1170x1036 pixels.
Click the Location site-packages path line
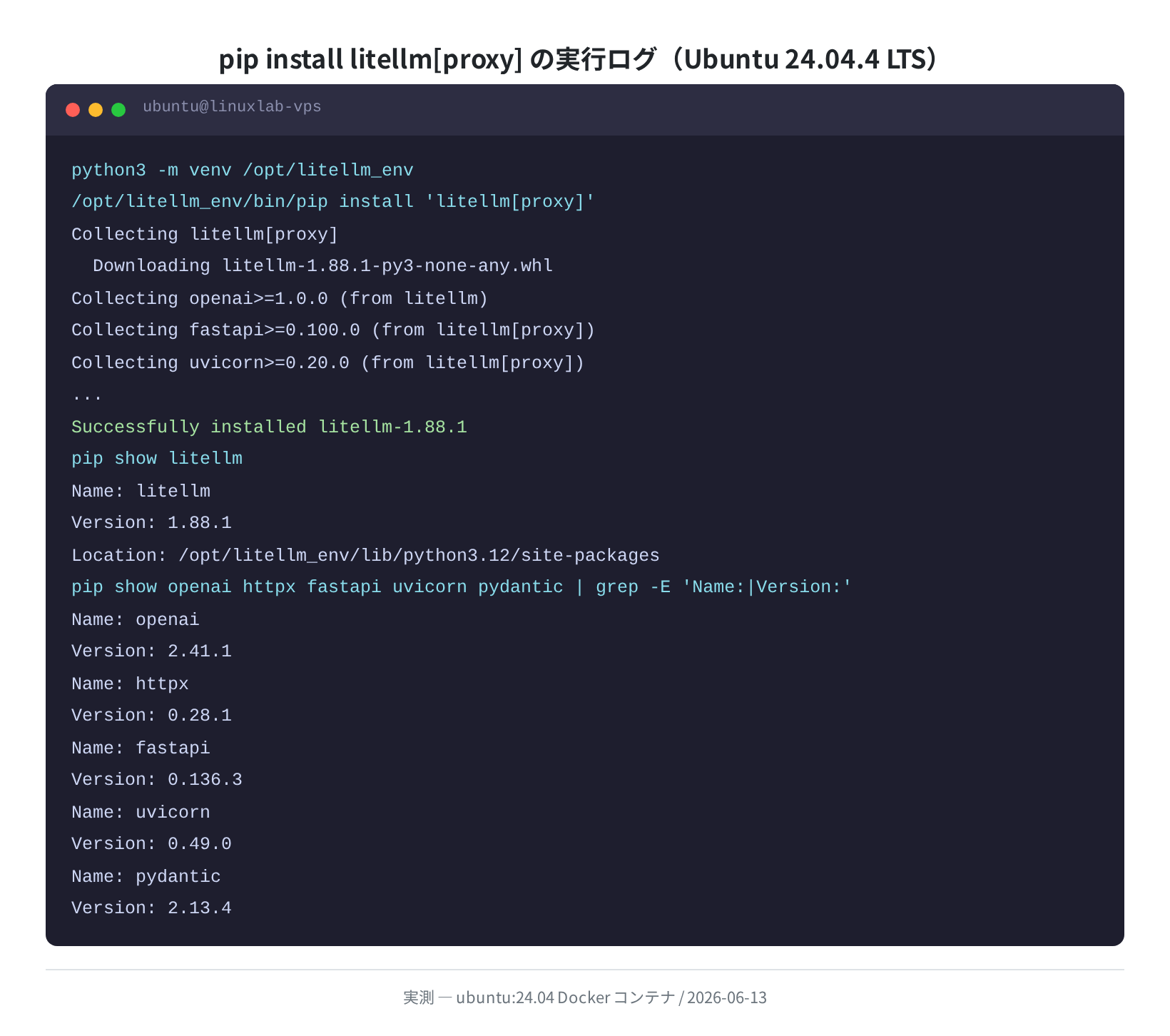coord(365,556)
